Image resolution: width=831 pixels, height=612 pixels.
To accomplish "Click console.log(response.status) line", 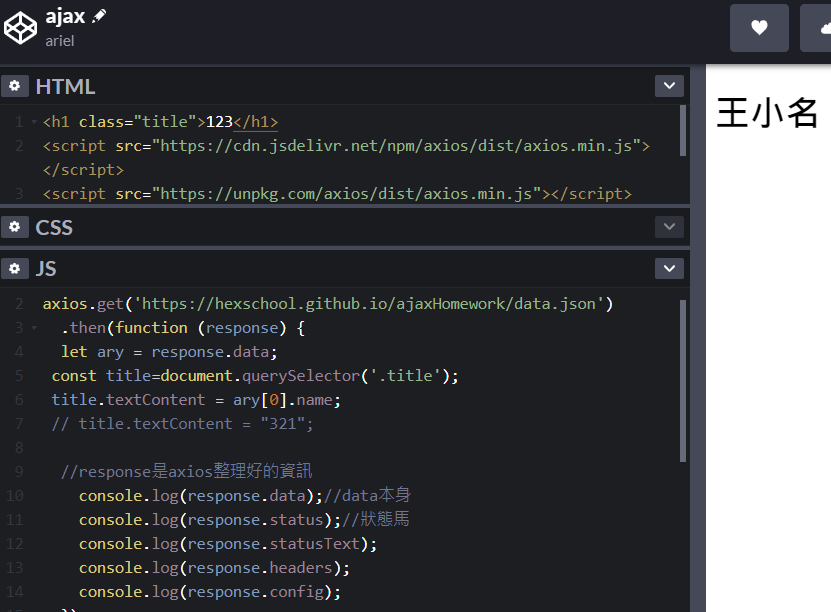I will [x=244, y=520].
